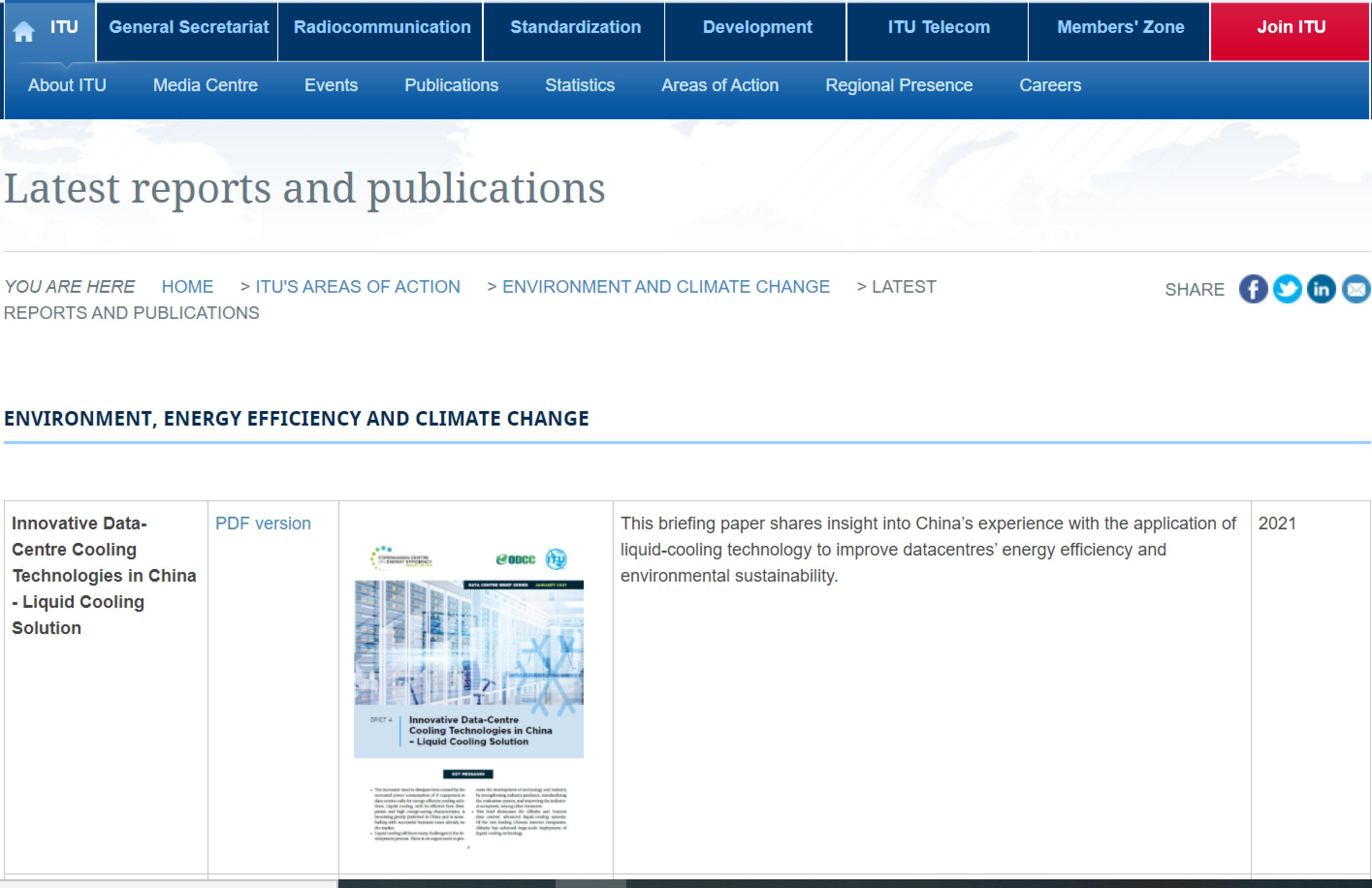
Task: Open Statistics menu item
Action: tap(580, 85)
